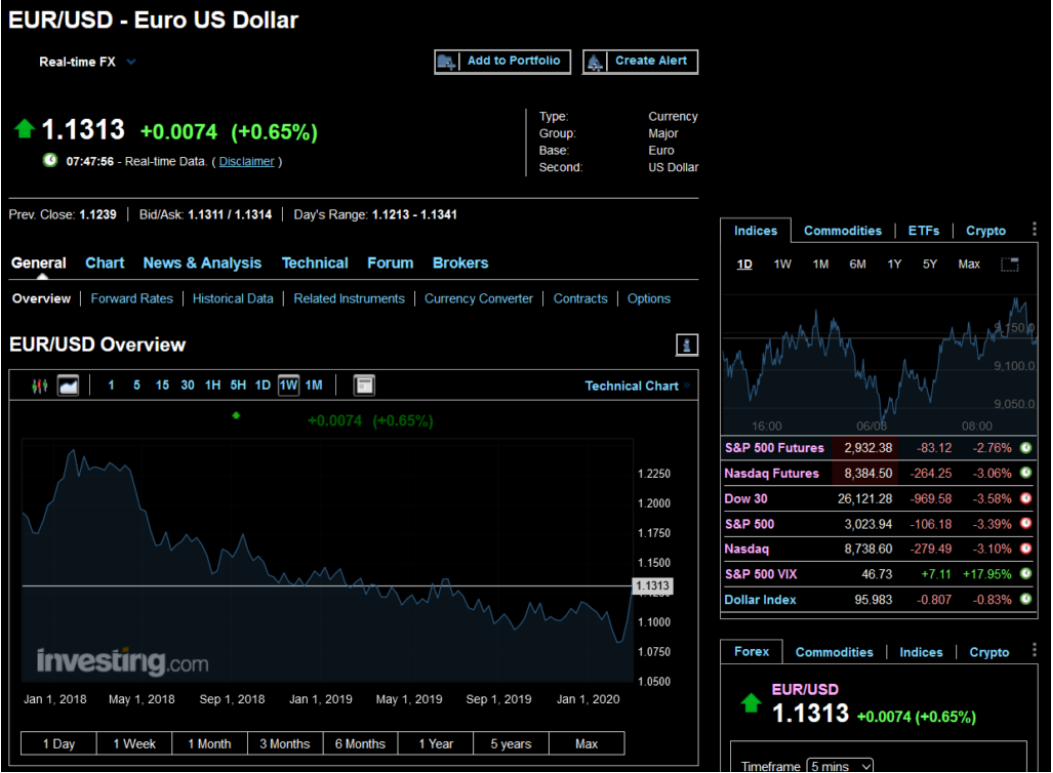Open the S&P 500 Futures quote
Viewport: 1053px width, 773px height.
click(774, 448)
